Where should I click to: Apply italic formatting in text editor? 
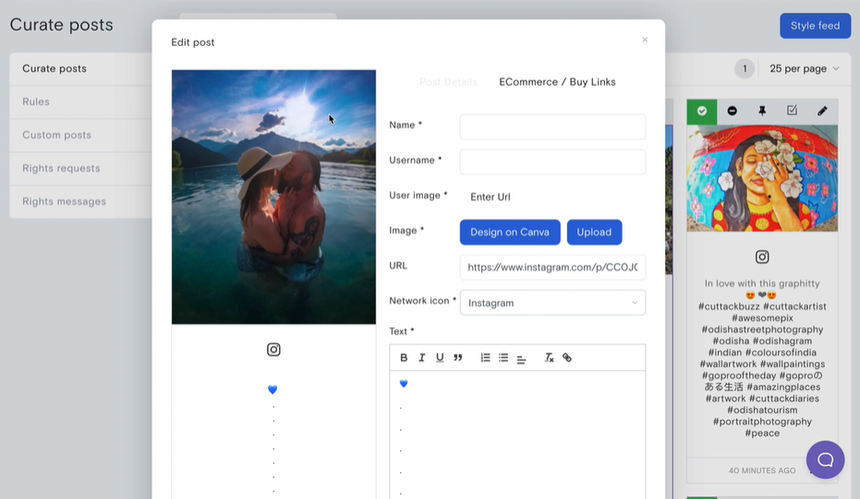coord(422,358)
